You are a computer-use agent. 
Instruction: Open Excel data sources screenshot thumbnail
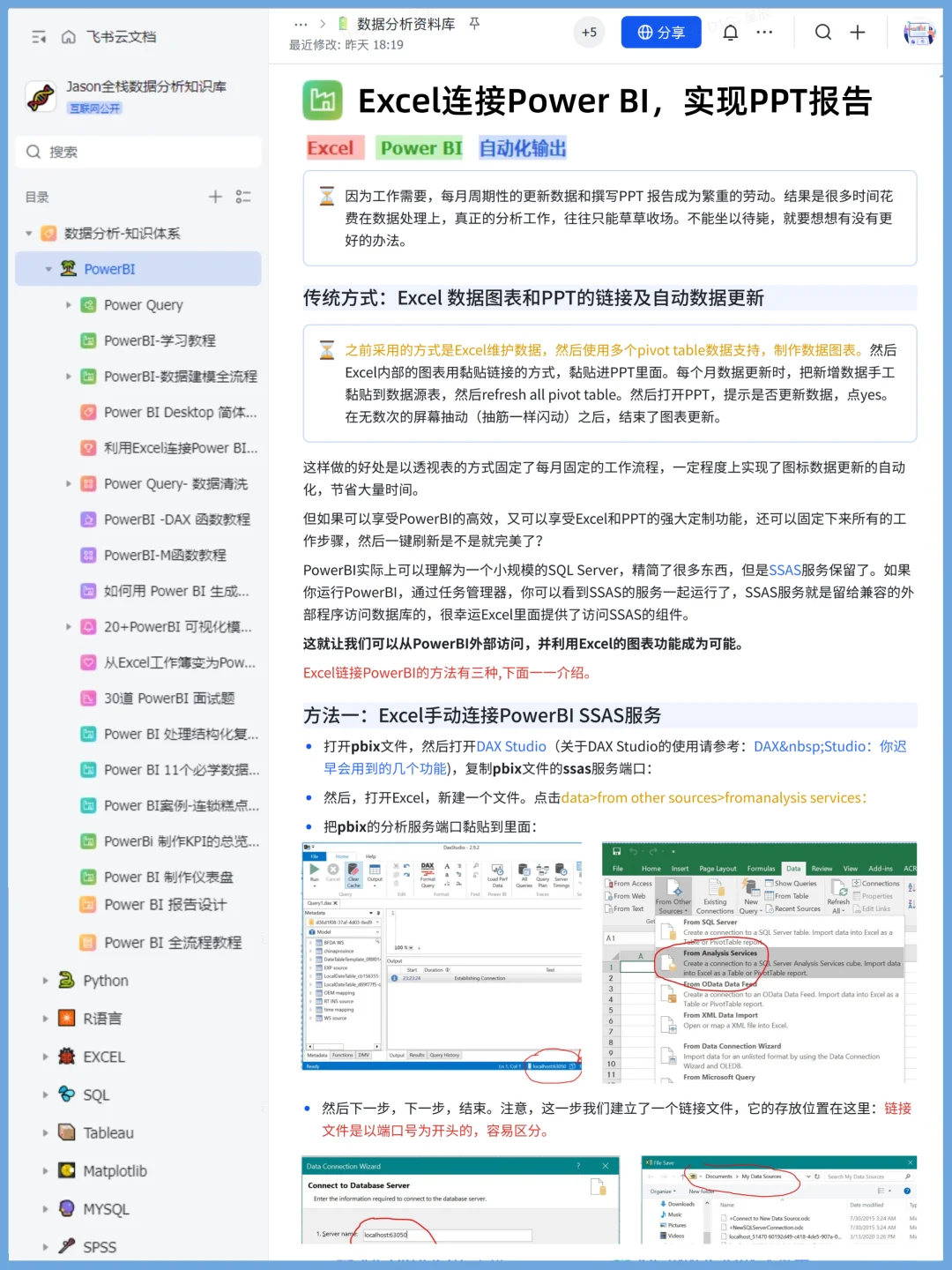760,962
